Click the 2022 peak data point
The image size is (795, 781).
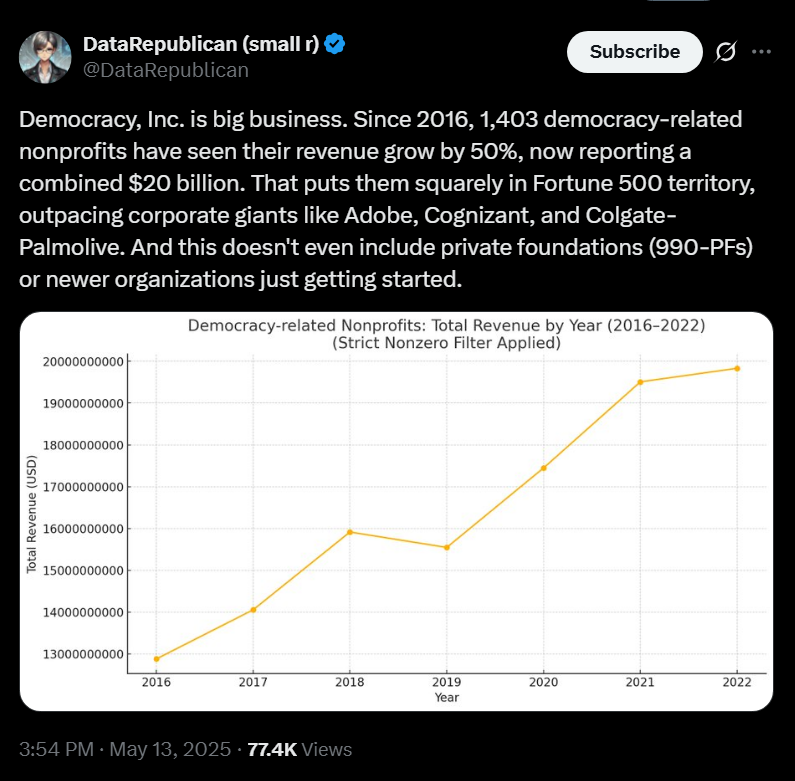pos(737,369)
